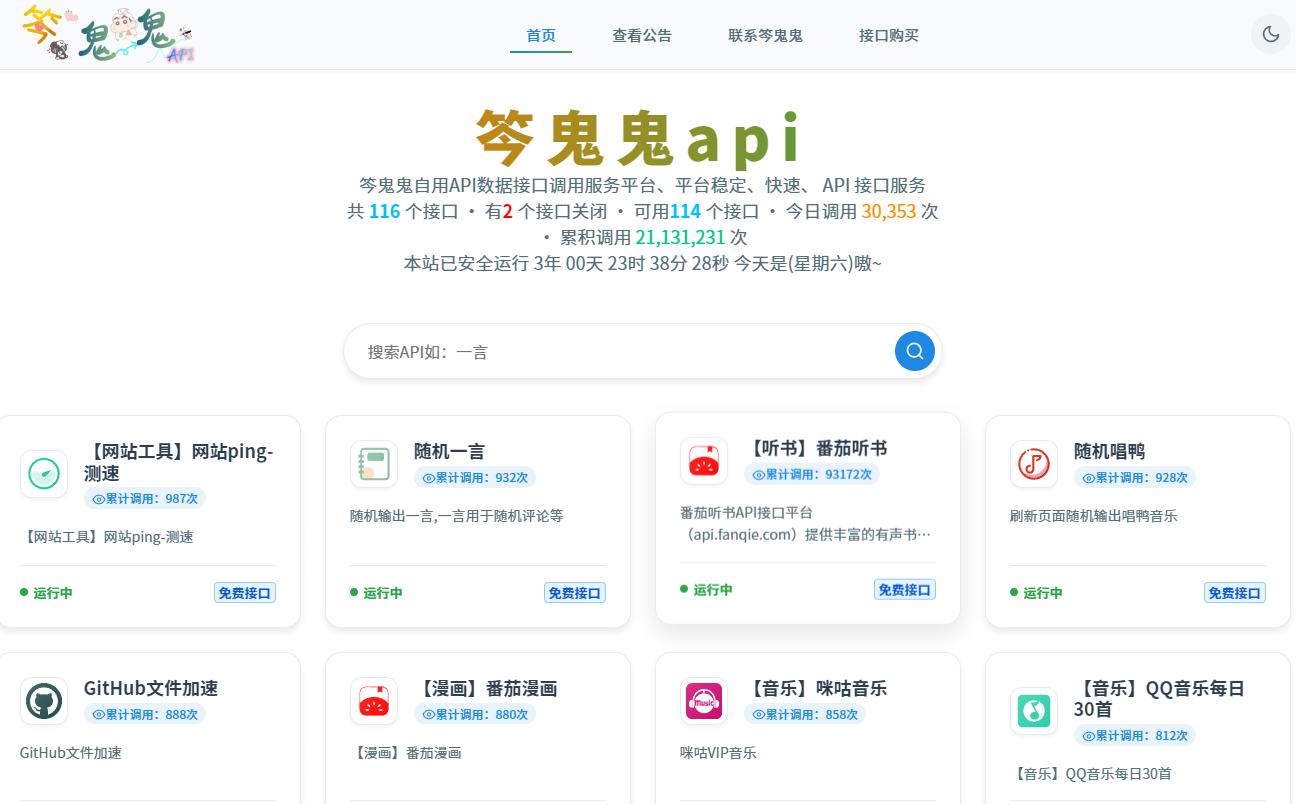Viewport: 1296px width, 804px height.
Task: Open the 【网站工具】网站ping-测速 card title
Action: [x=178, y=462]
